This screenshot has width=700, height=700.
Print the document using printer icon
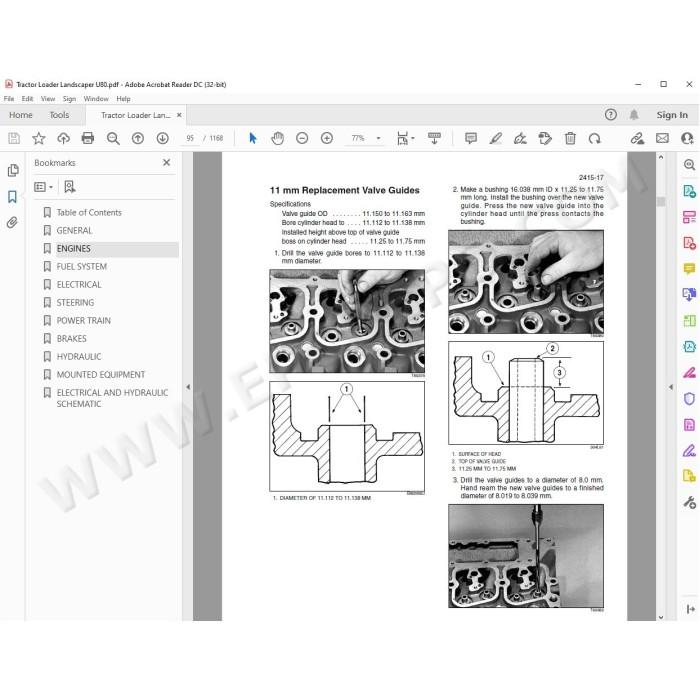(x=88, y=138)
